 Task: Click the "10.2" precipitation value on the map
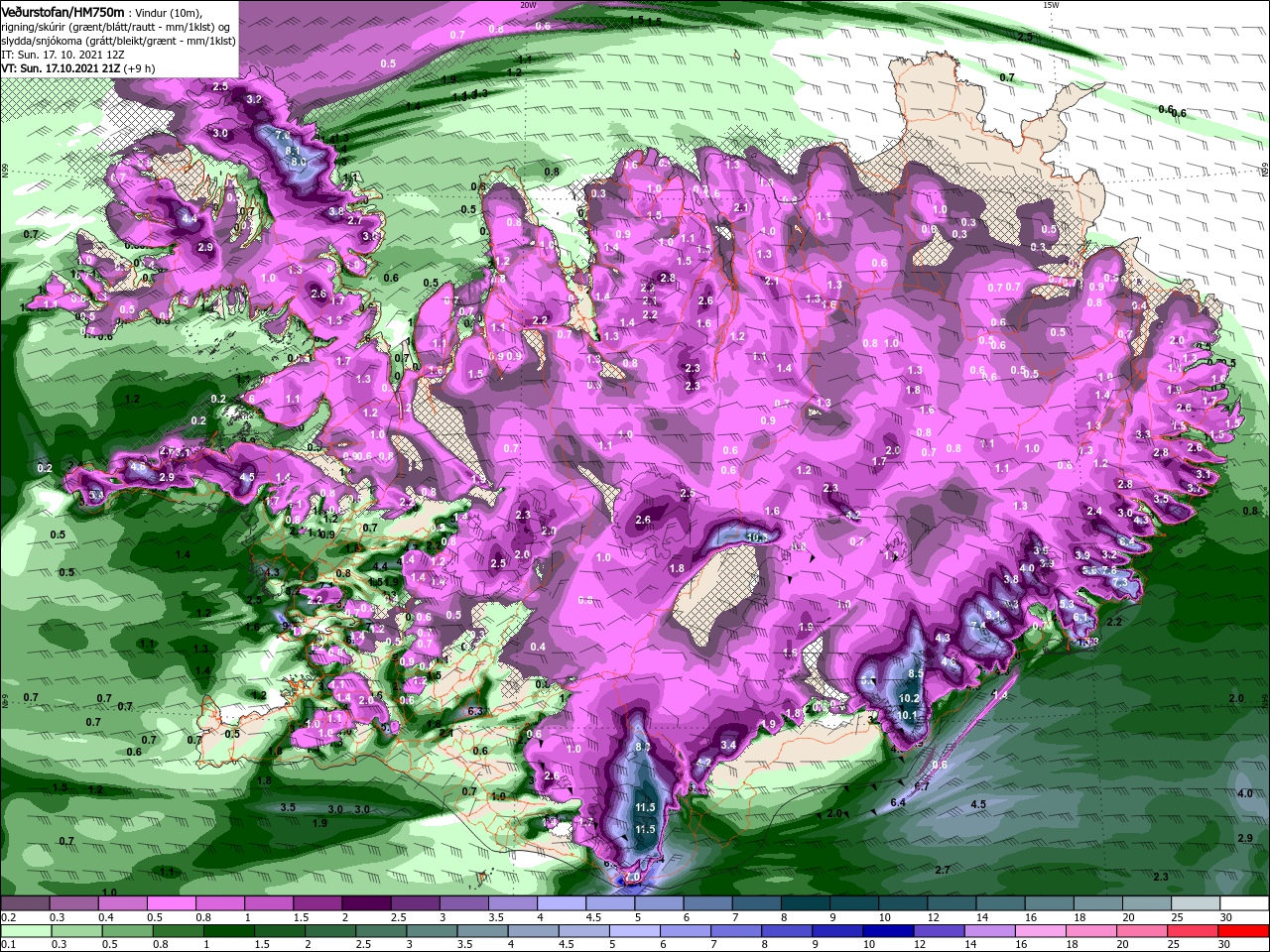point(911,698)
